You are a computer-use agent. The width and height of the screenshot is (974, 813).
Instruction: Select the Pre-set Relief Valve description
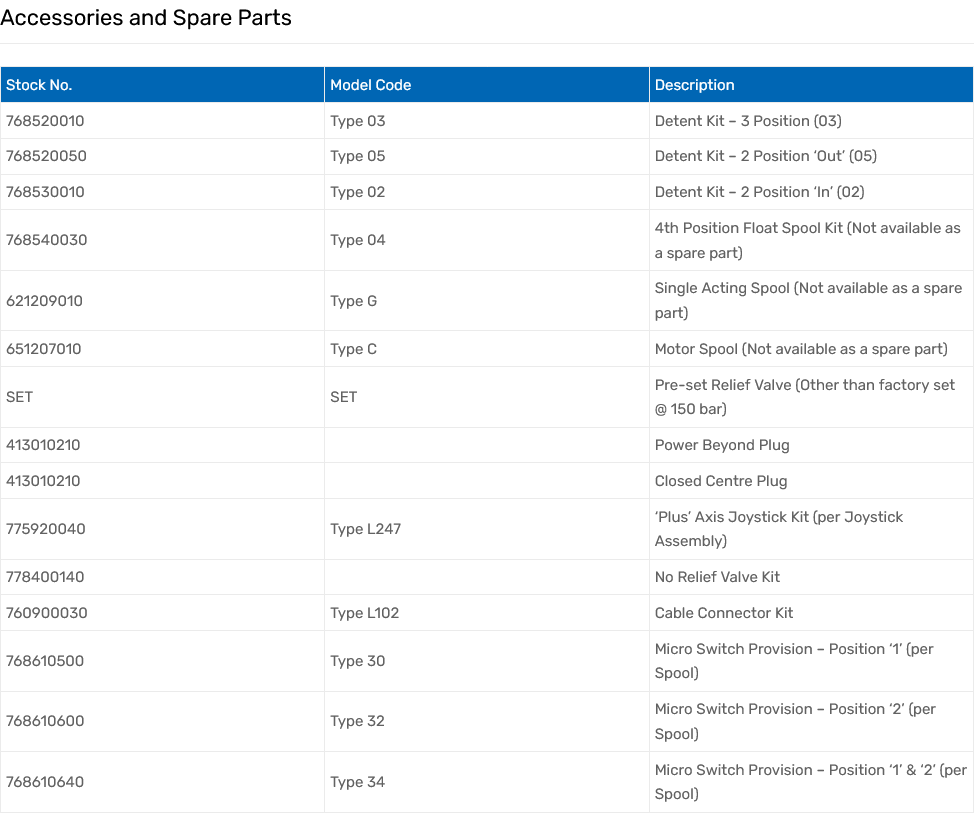[x=804, y=397]
